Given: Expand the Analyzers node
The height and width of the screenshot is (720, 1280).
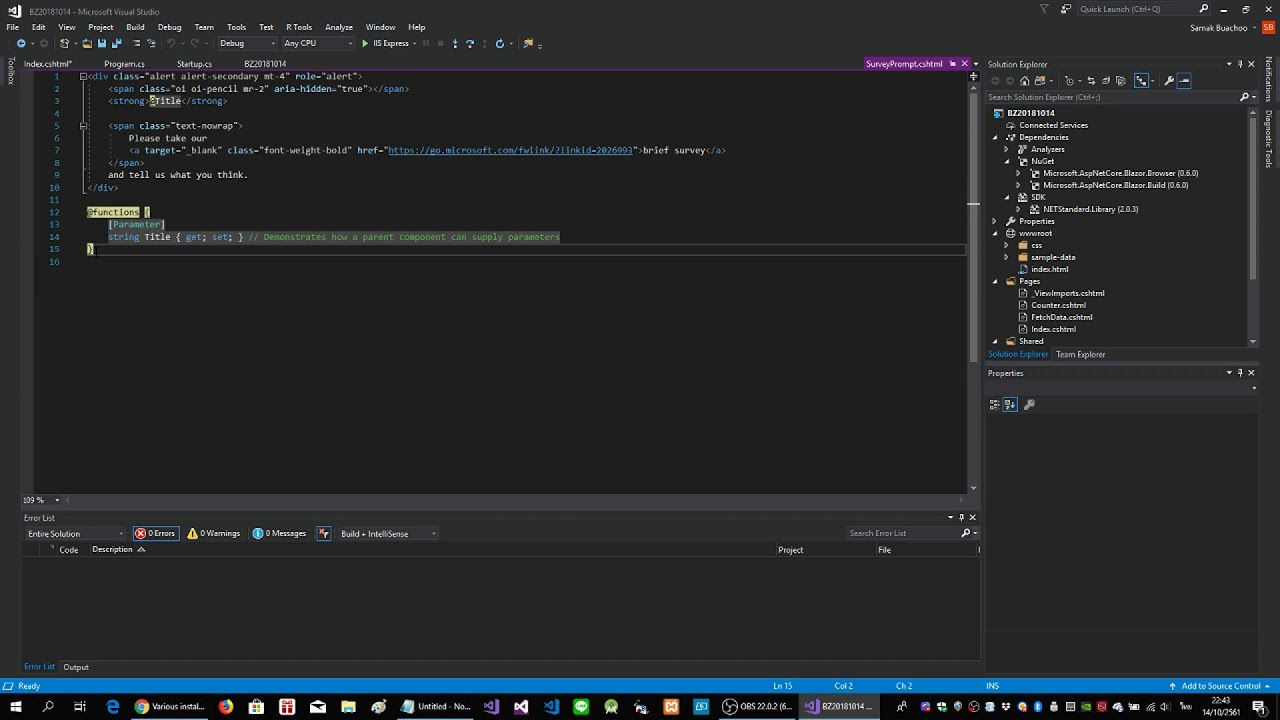Looking at the screenshot, I should [1007, 149].
